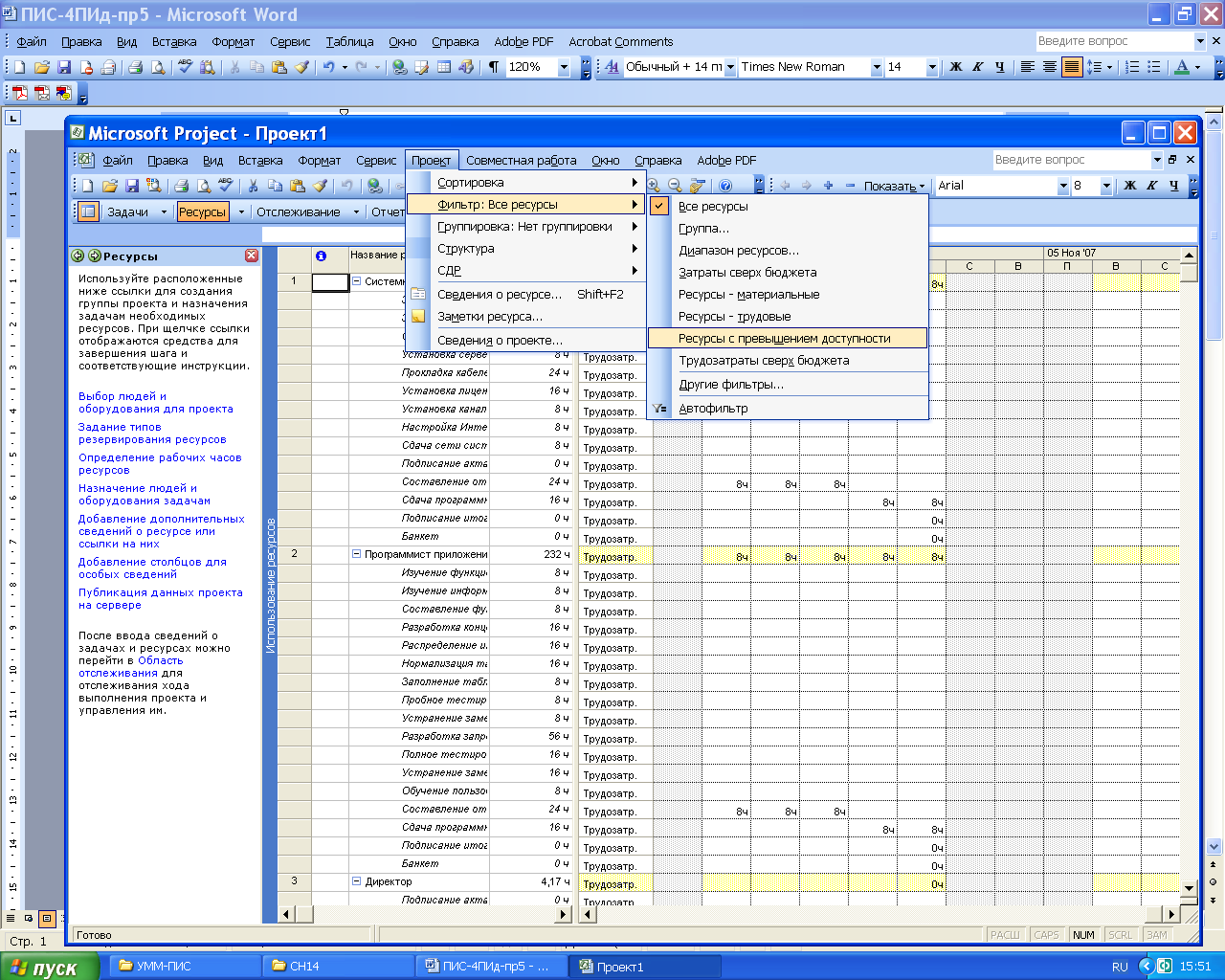This screenshot has width=1225, height=980.
Task: Click Word numbered list icon
Action: pos(1132,67)
